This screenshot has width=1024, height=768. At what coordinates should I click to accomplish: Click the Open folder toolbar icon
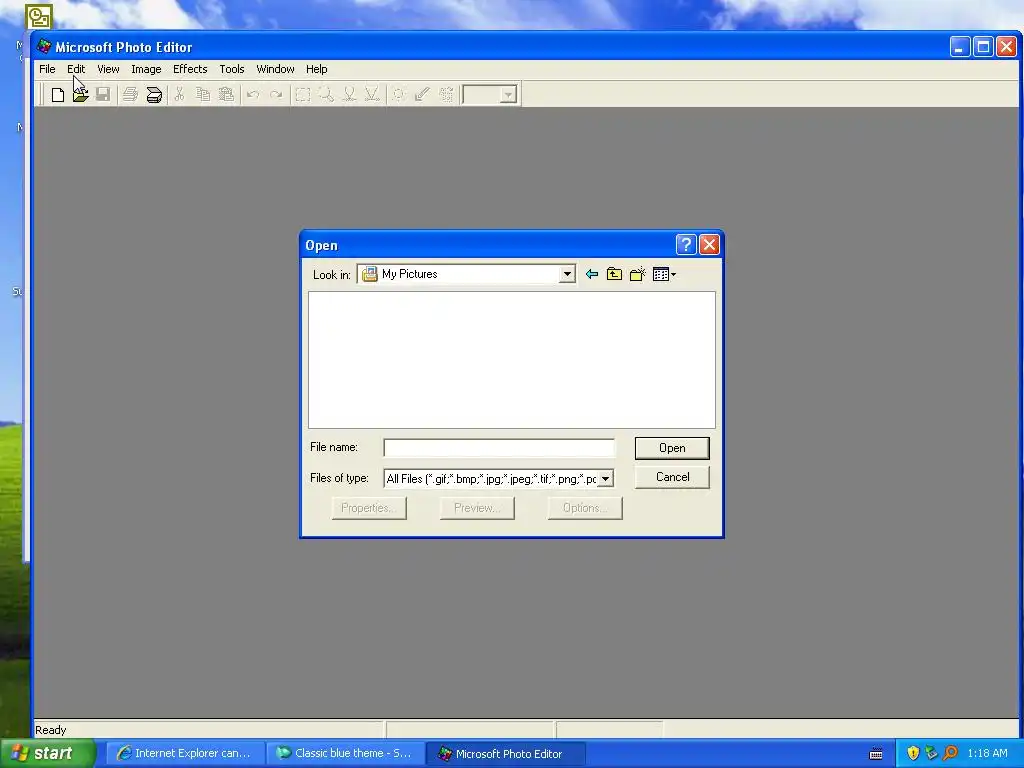80,95
